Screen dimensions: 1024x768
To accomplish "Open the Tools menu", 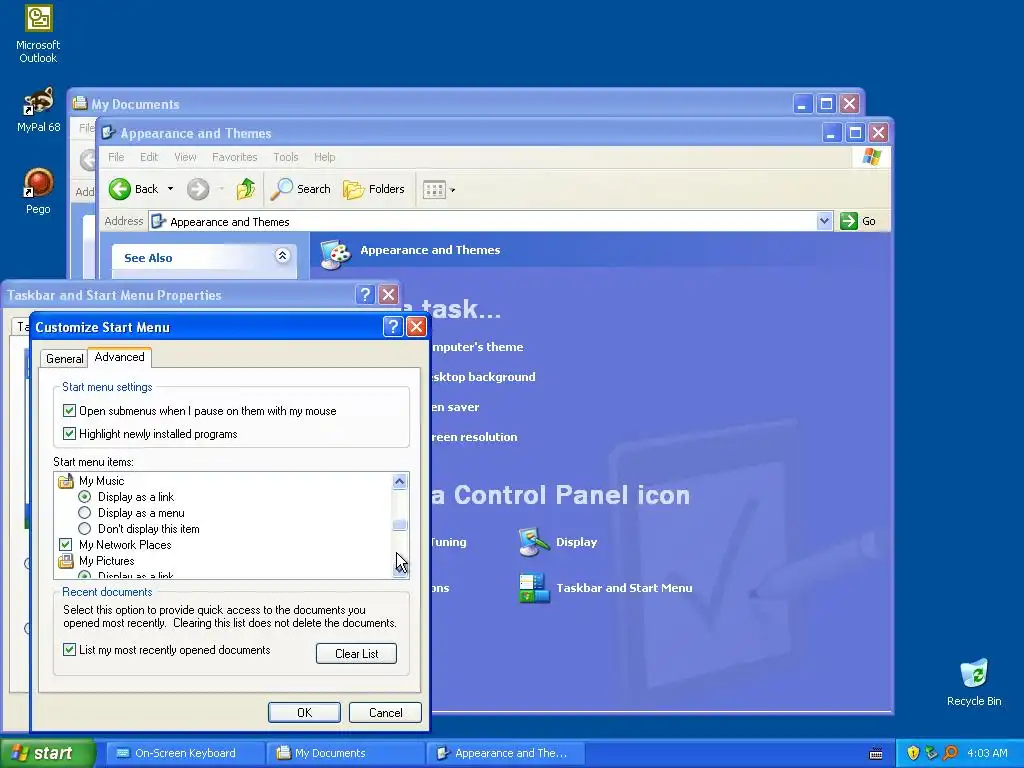I will pos(285,157).
